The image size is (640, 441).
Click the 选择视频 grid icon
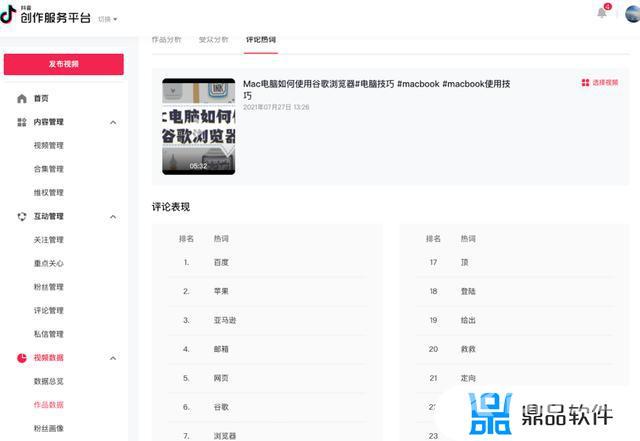pos(585,82)
